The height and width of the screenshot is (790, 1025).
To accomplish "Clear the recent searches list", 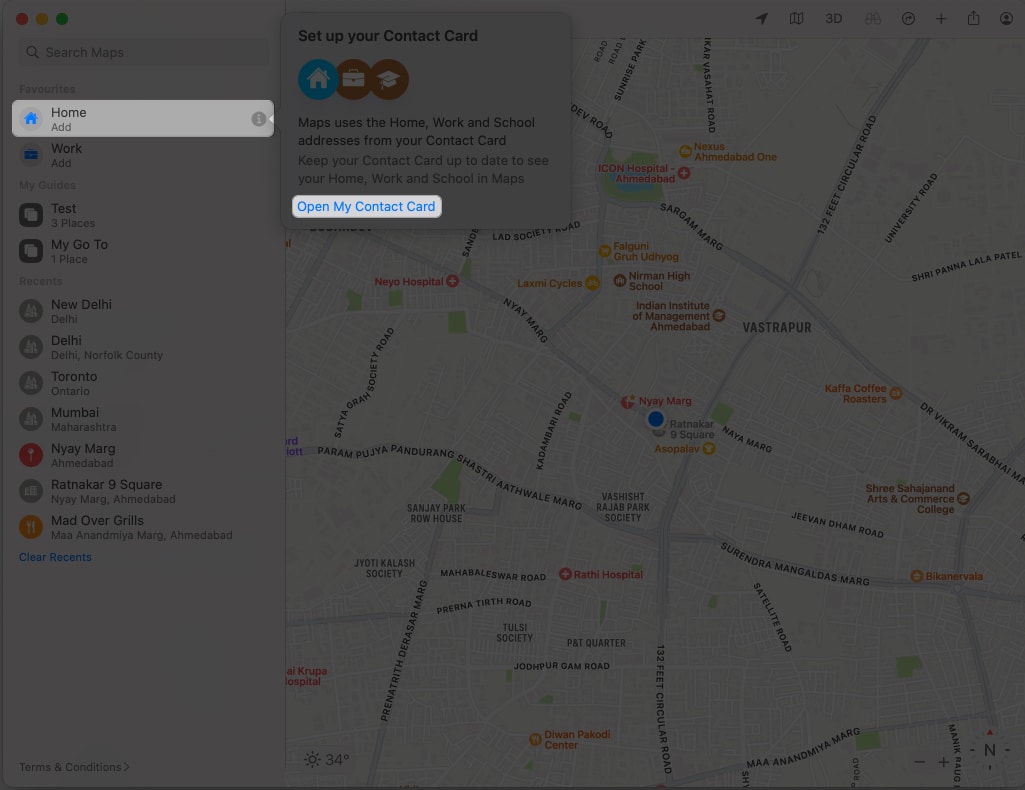I will point(55,557).
